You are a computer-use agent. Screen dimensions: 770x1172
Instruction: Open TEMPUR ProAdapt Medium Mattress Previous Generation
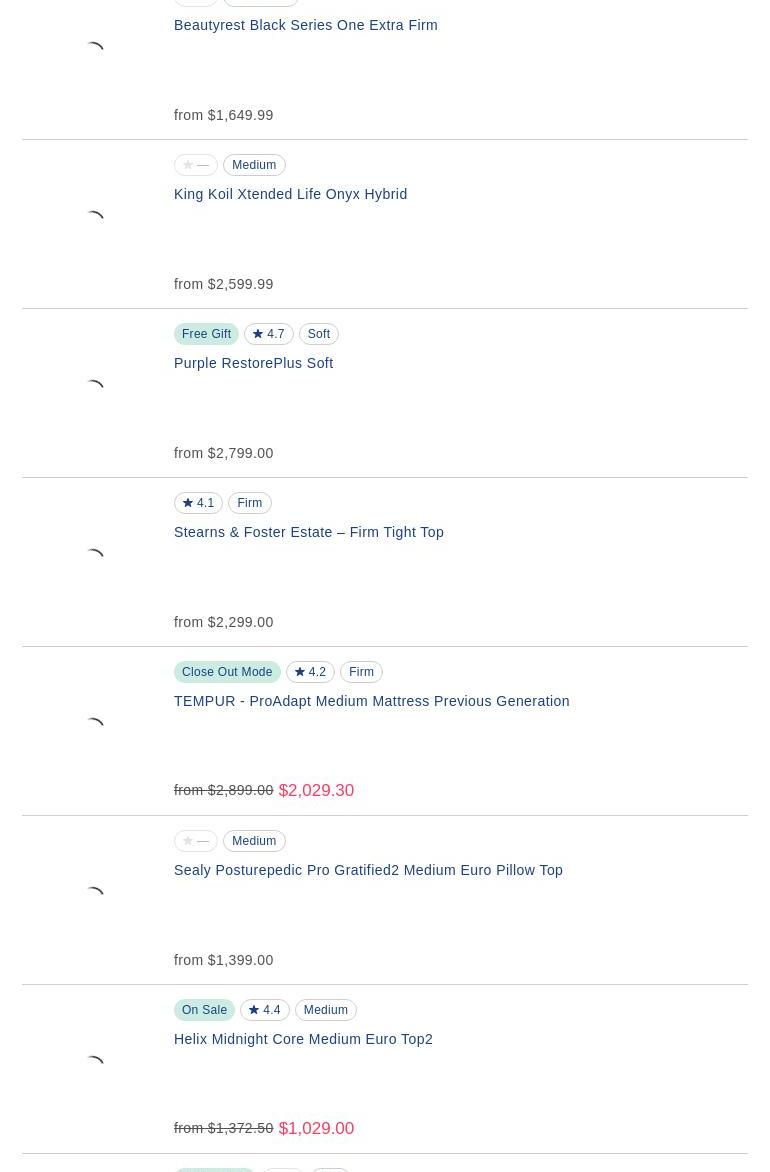(372, 701)
